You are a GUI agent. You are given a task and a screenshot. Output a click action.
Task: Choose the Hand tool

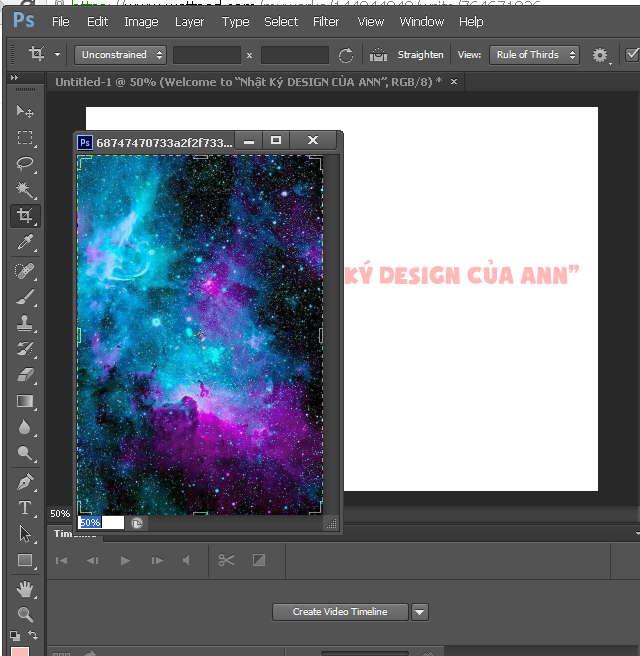click(x=25, y=588)
